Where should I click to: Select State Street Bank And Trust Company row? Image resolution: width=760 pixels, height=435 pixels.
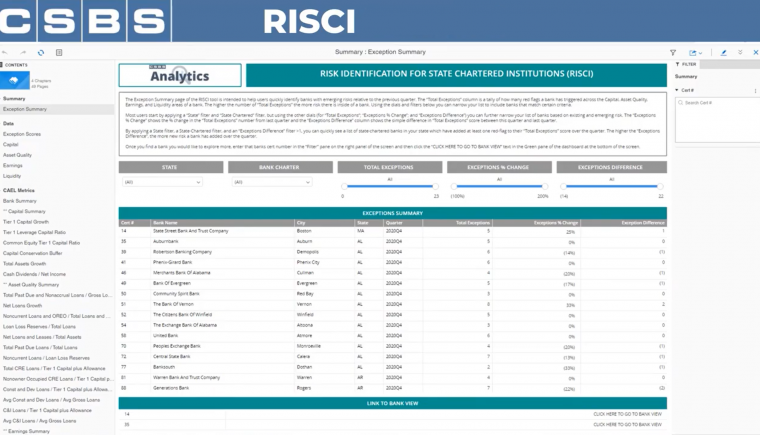tap(393, 231)
